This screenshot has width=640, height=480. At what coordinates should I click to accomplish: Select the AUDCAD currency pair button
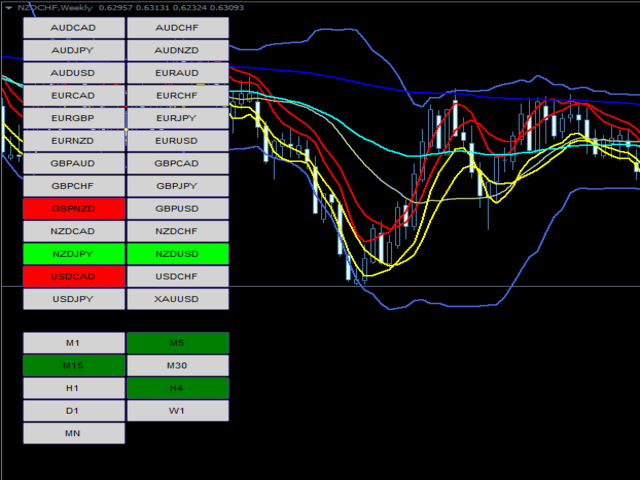(74, 28)
